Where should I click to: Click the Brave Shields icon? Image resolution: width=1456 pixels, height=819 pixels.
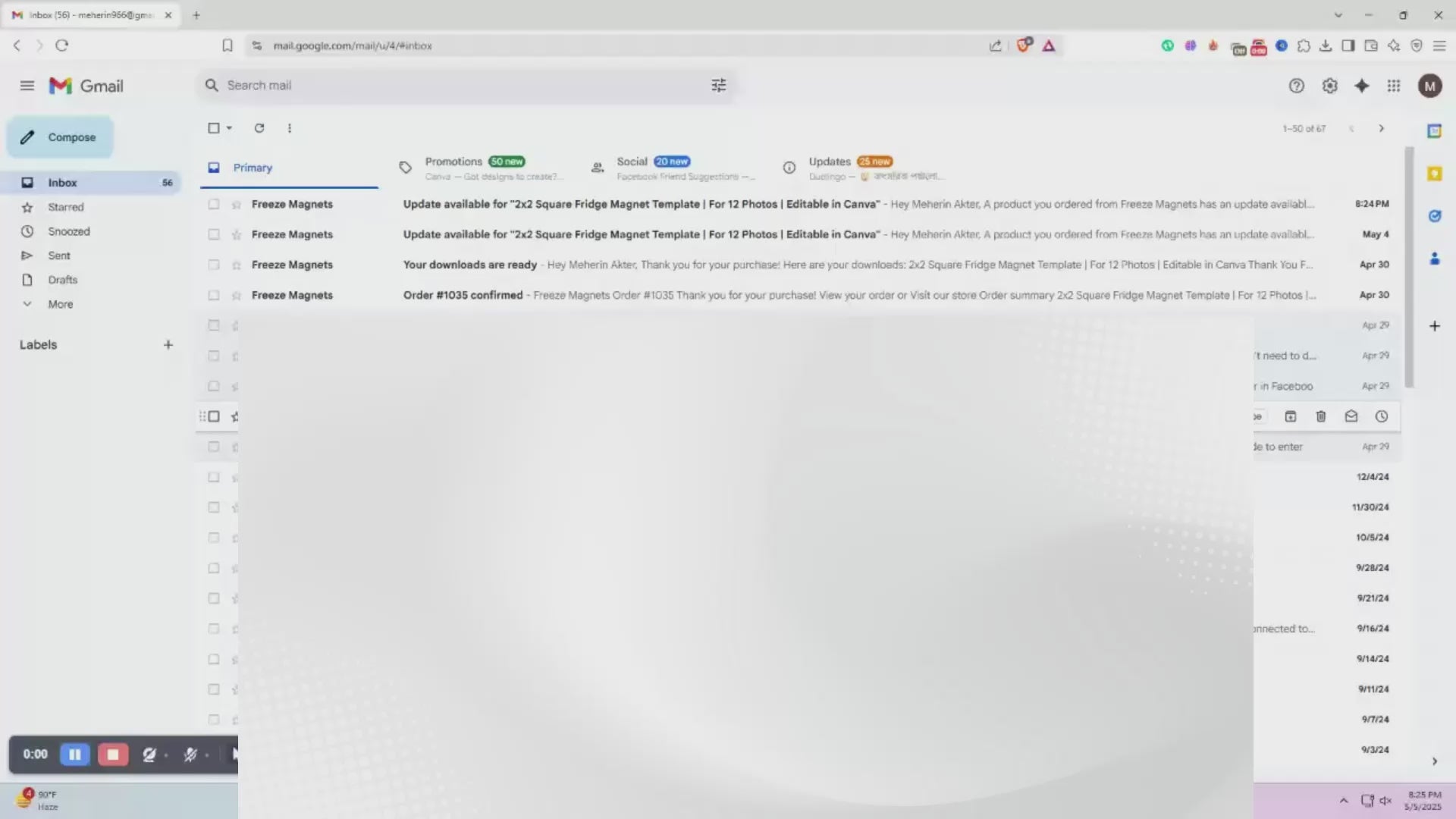[x=1024, y=45]
